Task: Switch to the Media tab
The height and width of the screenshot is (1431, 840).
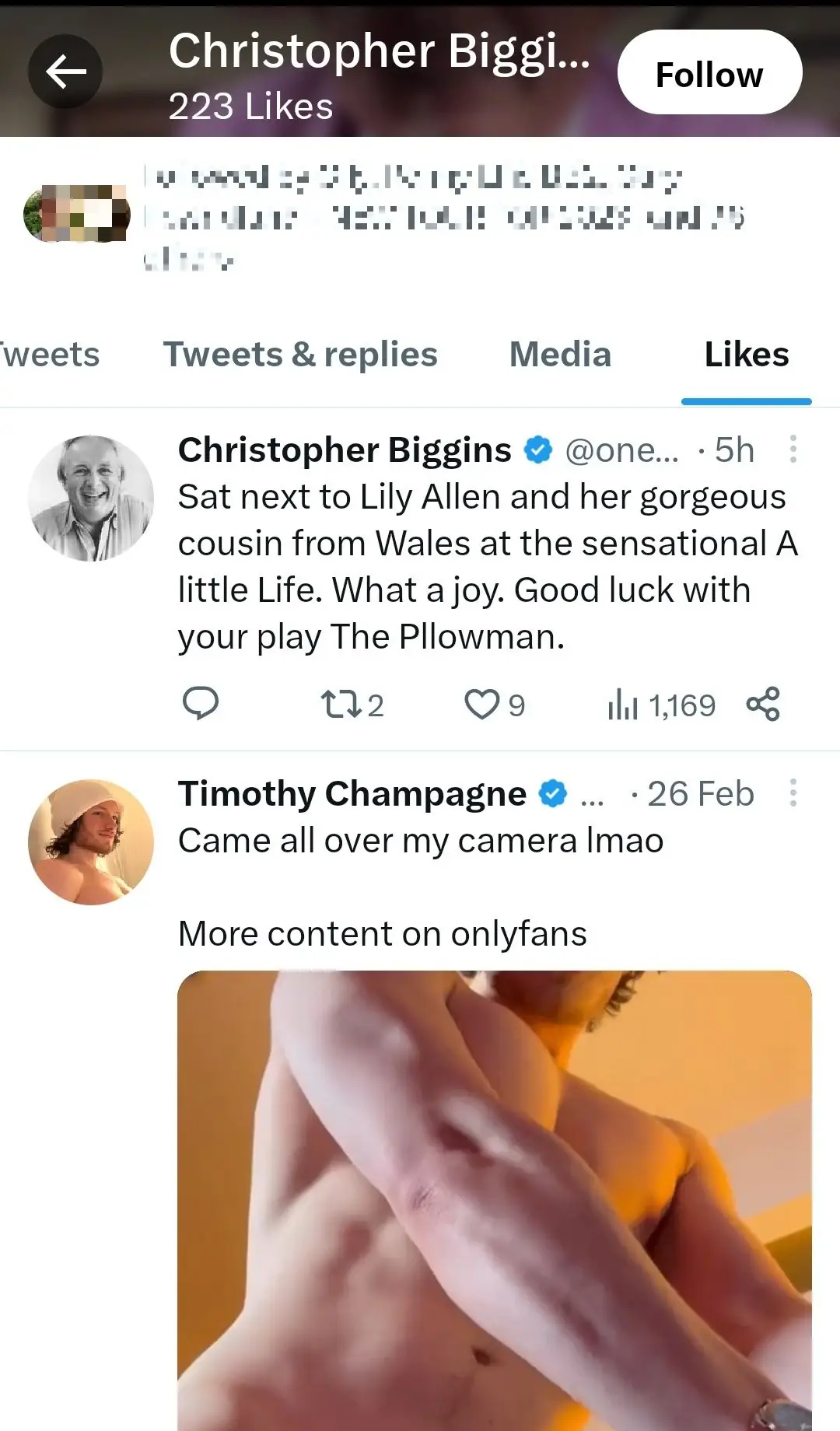Action: point(559,355)
